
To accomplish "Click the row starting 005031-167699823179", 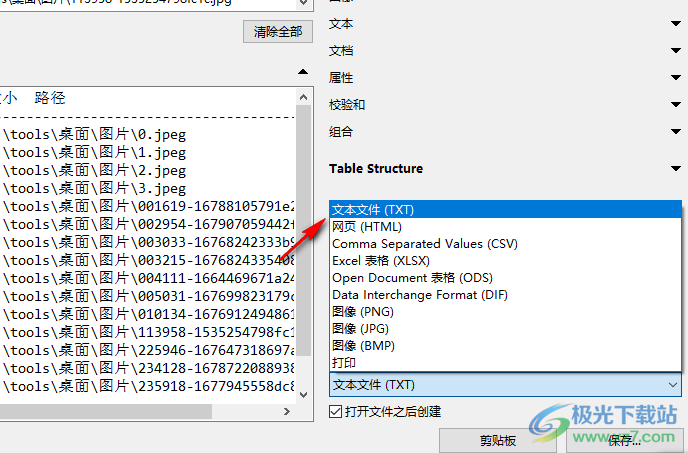I will click(148, 296).
